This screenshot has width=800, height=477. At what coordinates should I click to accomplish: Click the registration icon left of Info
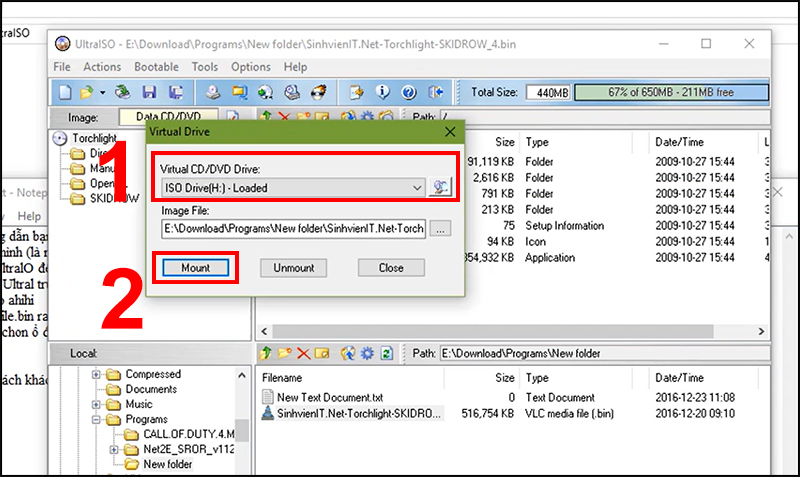point(356,92)
